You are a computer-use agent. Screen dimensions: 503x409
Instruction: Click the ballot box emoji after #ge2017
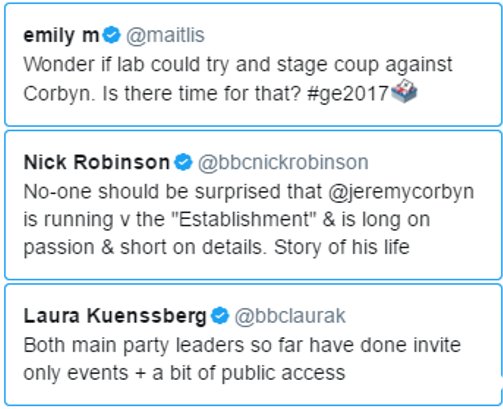click(x=404, y=91)
